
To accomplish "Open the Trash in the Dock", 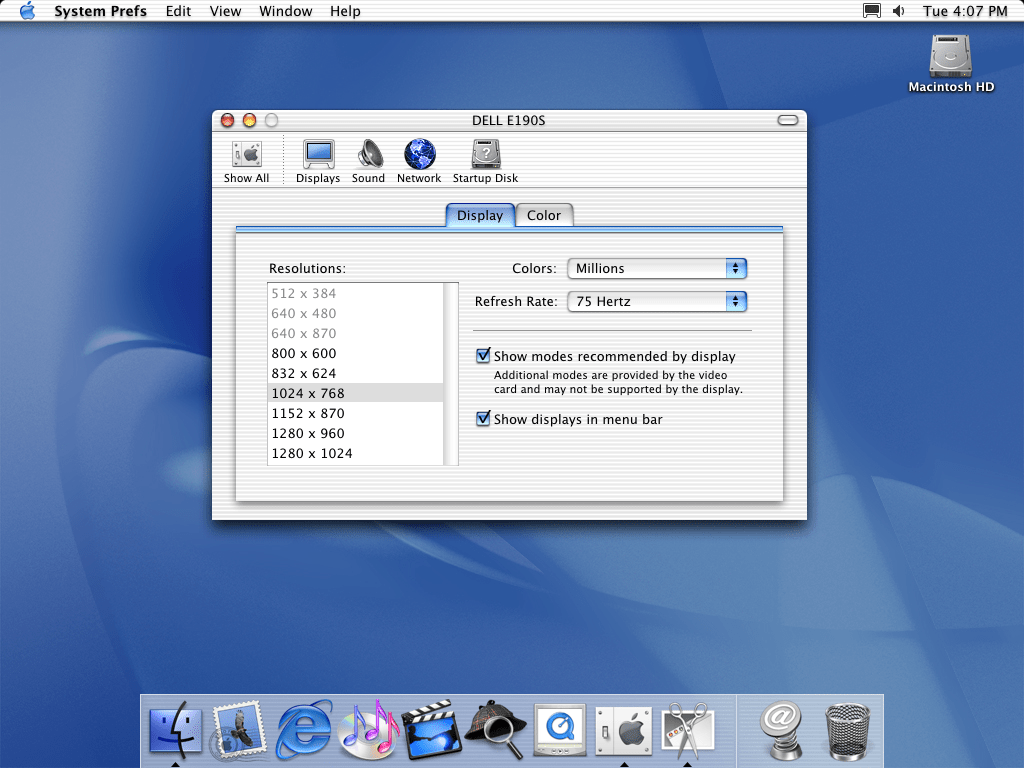I will (846, 727).
